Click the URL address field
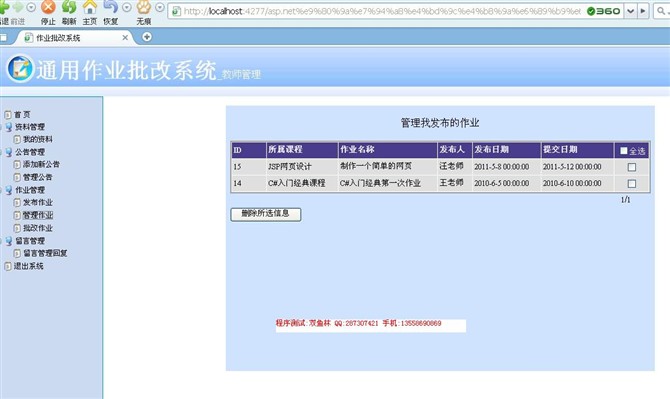 pyautogui.click(x=382, y=11)
